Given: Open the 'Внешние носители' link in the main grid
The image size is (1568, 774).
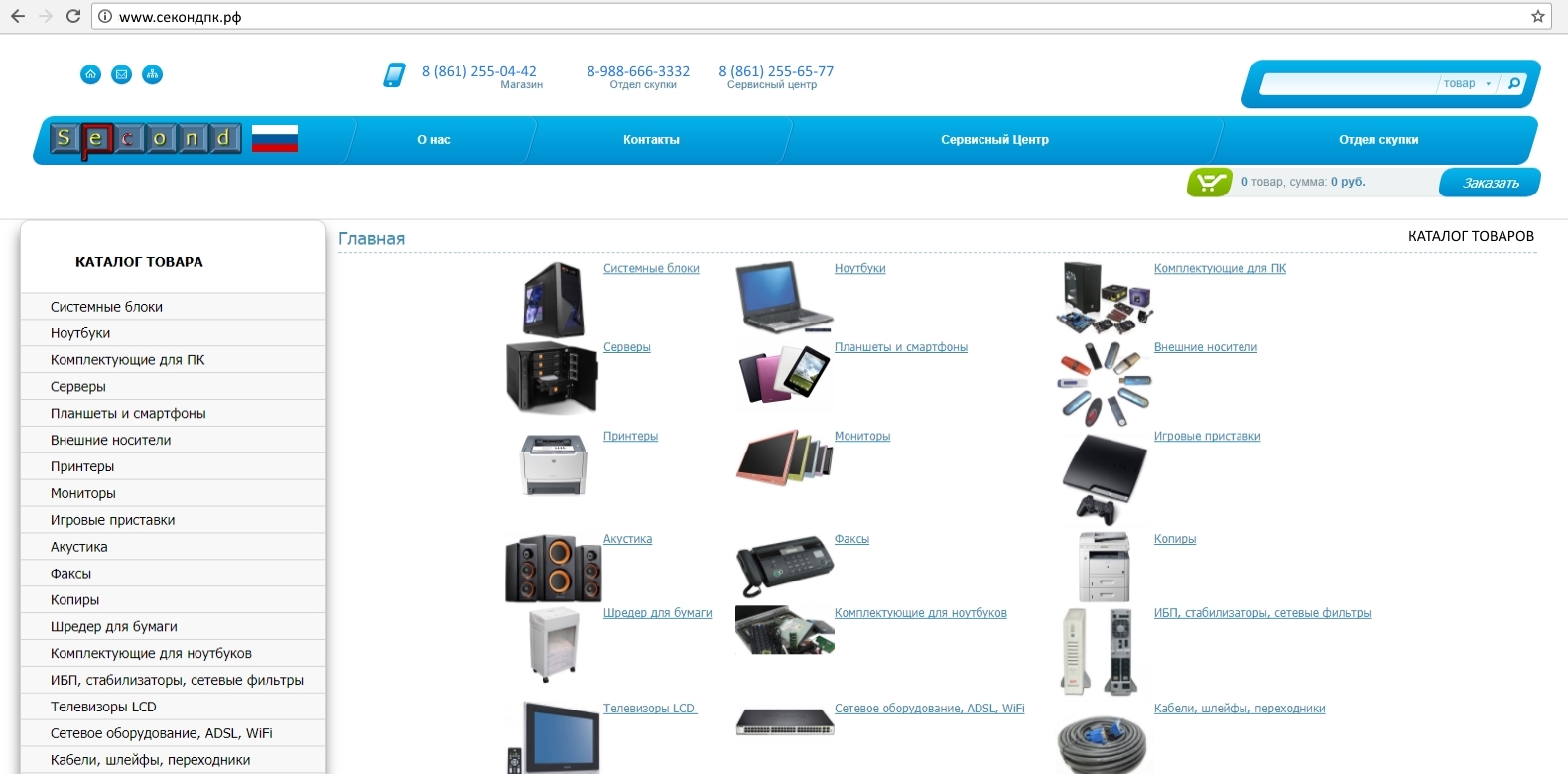Looking at the screenshot, I should (x=1206, y=347).
